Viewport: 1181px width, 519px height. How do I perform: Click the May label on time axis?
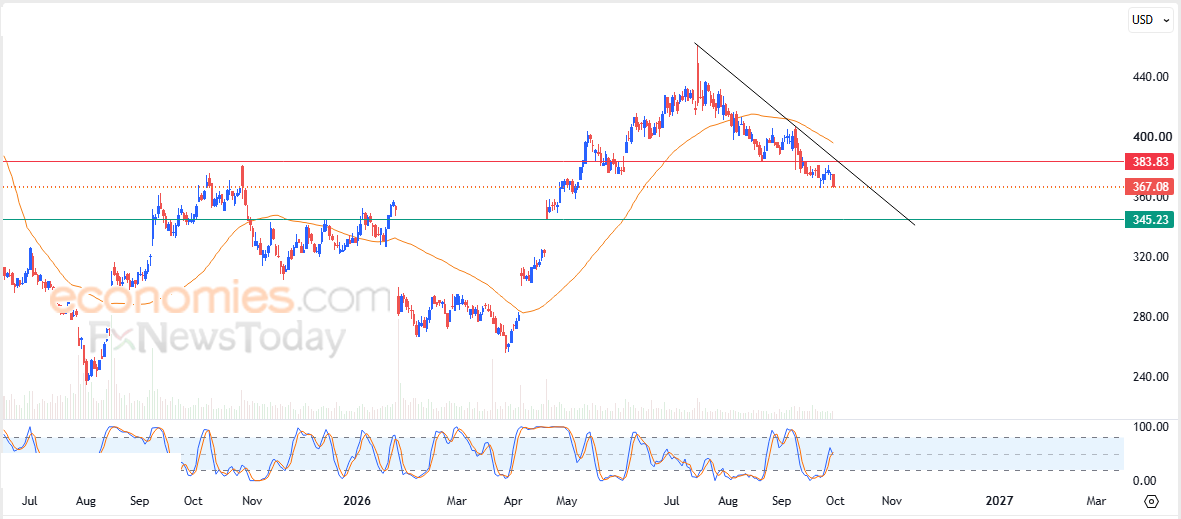[x=566, y=501]
